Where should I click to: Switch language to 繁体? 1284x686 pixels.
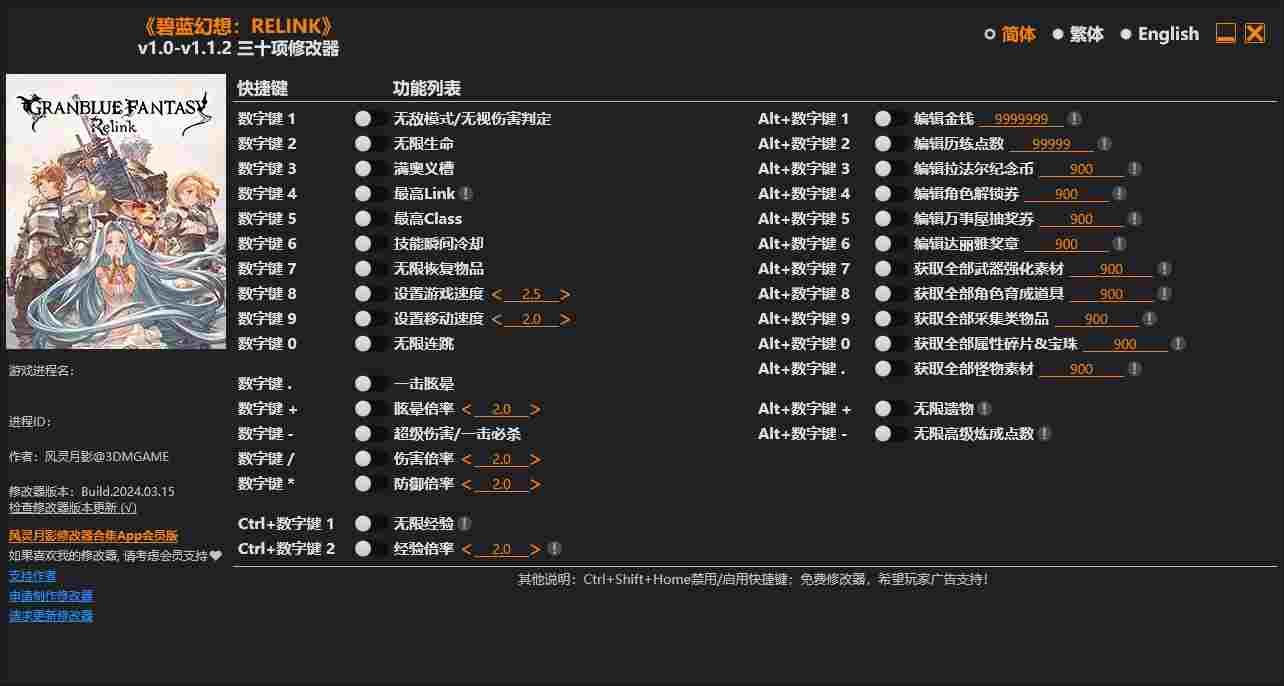point(1078,34)
